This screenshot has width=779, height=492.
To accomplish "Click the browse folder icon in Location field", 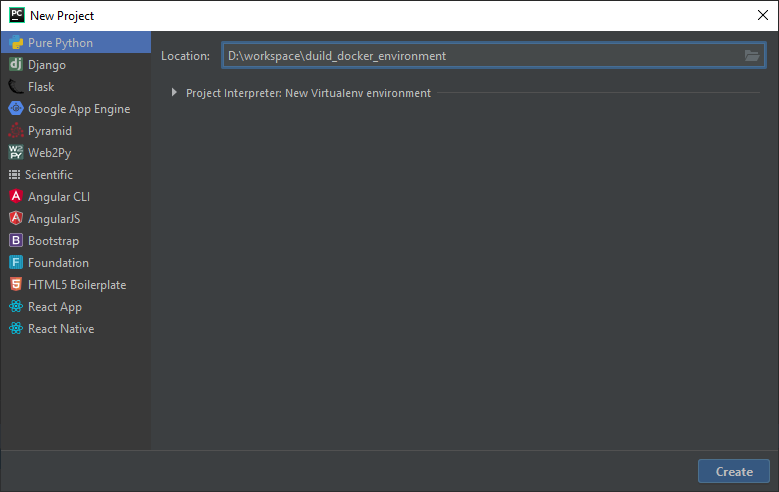I will [x=752, y=56].
